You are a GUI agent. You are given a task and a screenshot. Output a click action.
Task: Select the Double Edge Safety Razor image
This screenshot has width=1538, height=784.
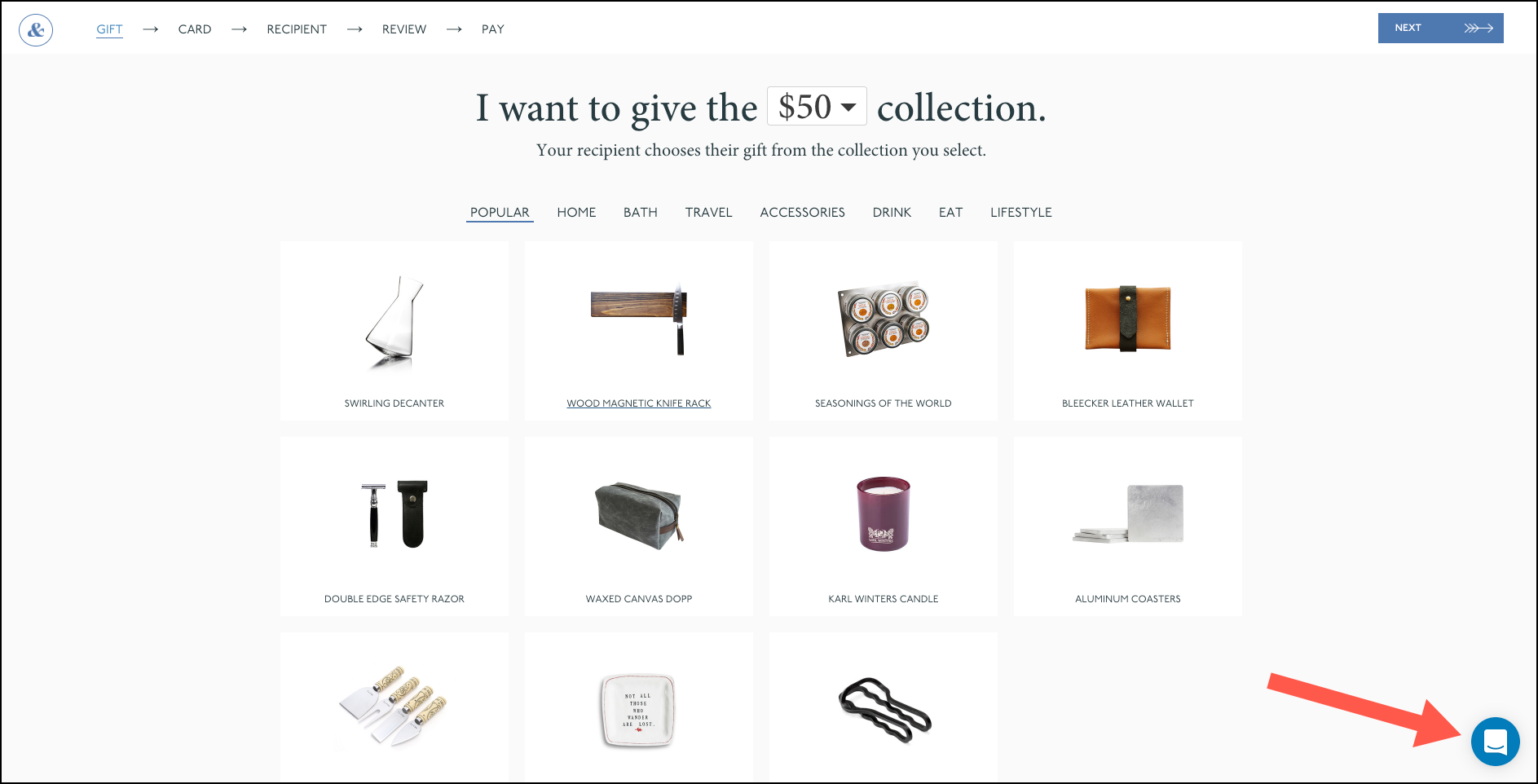394,514
